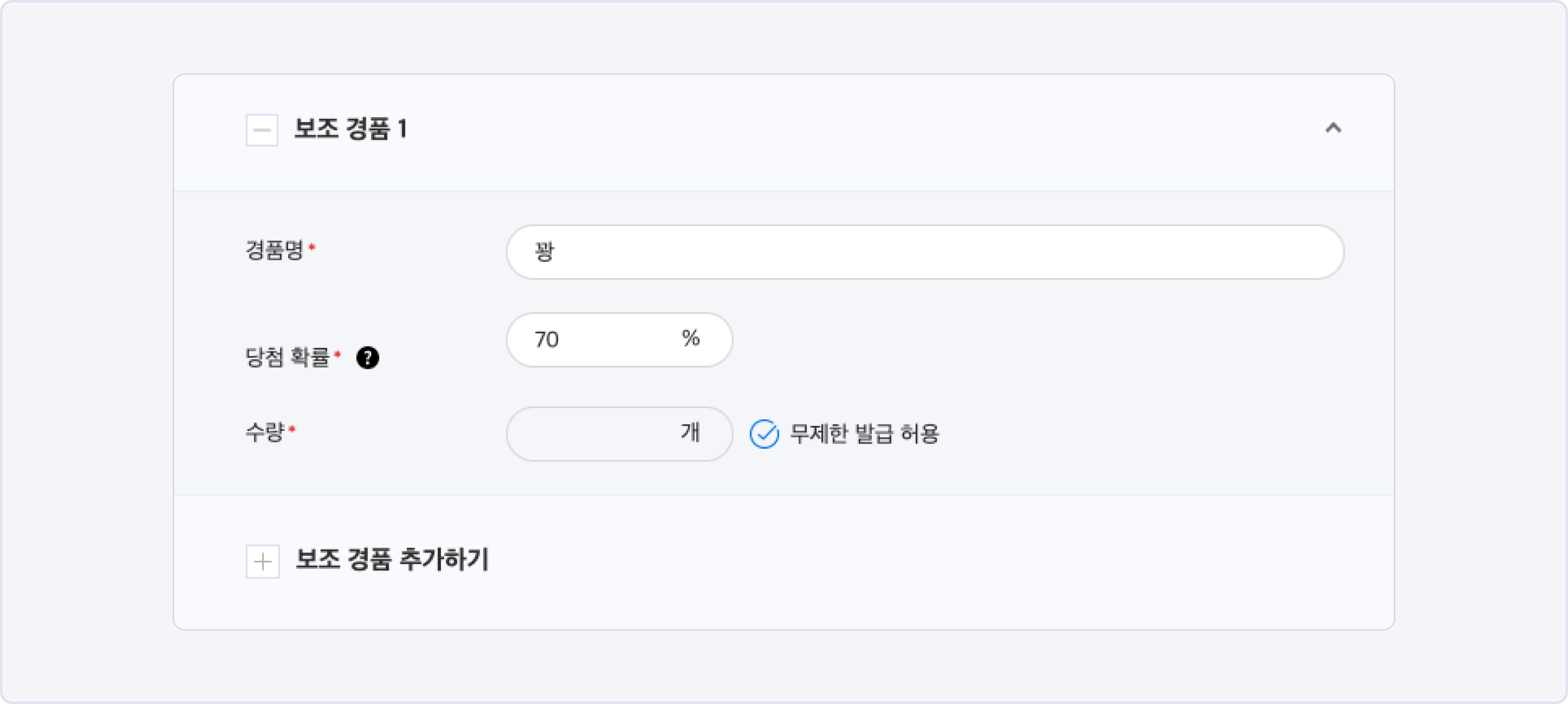Click the plus icon to add 보조 경품
The image size is (1568, 704).
click(x=262, y=561)
